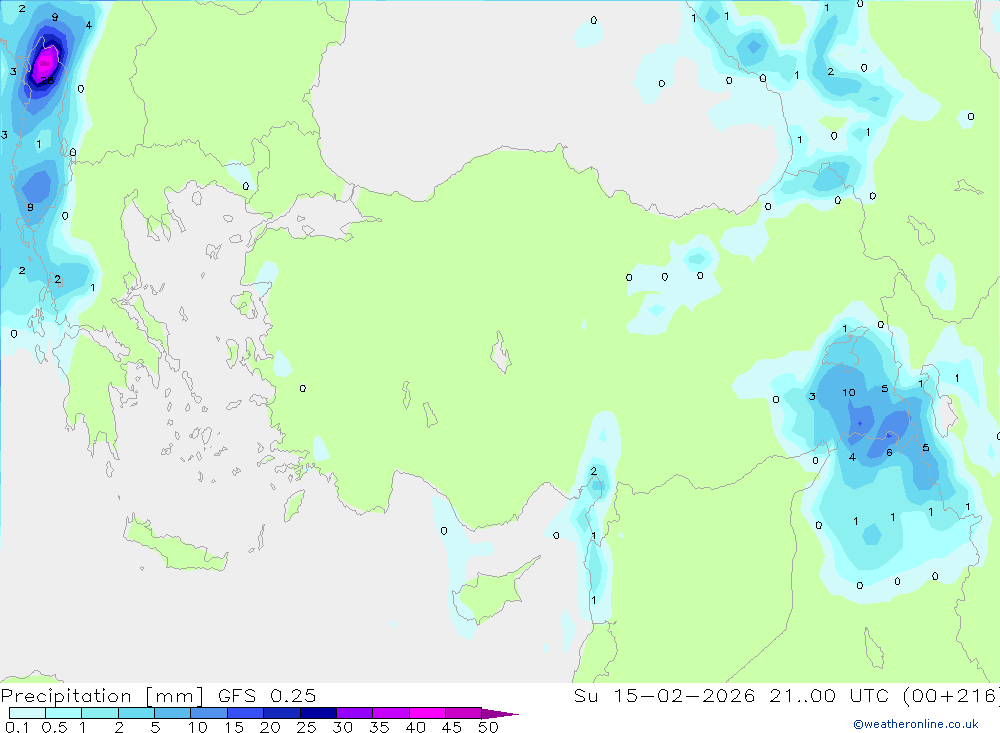Click the island of Crete on the map
This screenshot has width=1000, height=733.
coord(175,545)
